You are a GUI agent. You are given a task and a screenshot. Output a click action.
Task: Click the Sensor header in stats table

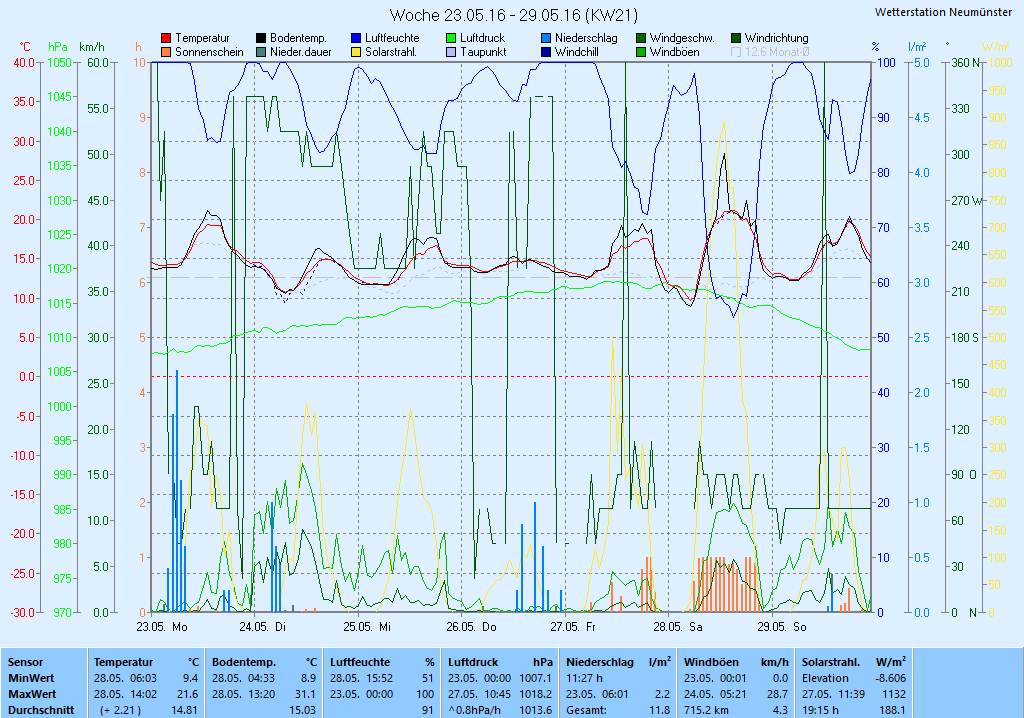point(25,662)
